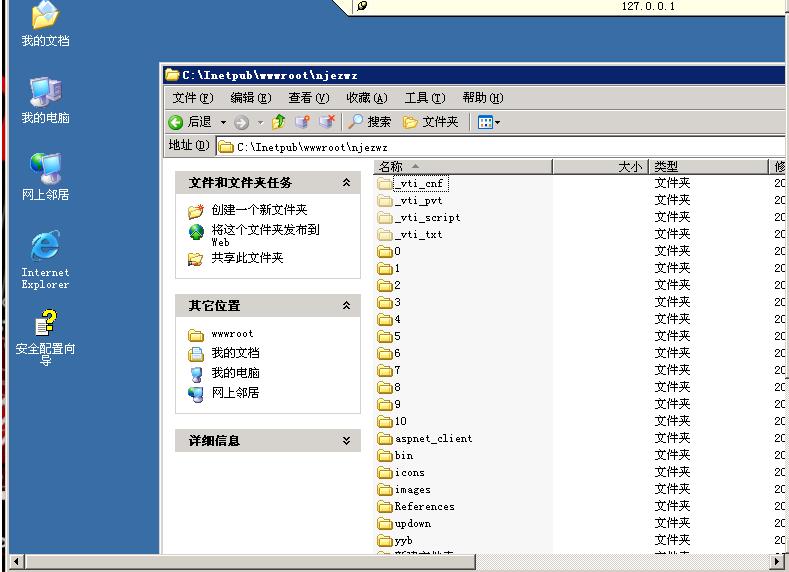Toggle the Folders (文件夹) pane button
Viewport: 789px width, 572px height.
coord(431,122)
